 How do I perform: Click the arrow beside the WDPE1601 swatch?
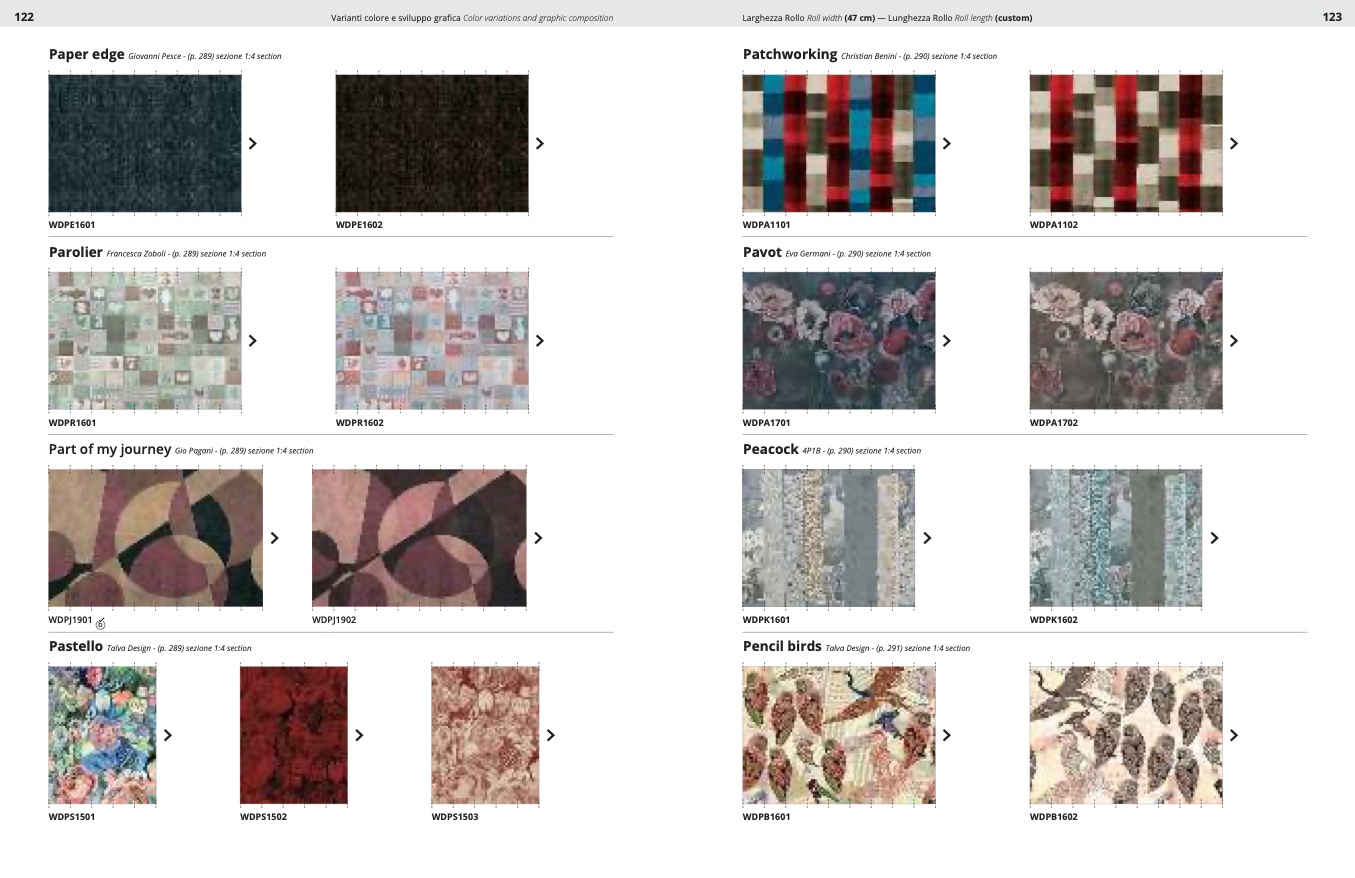point(252,144)
